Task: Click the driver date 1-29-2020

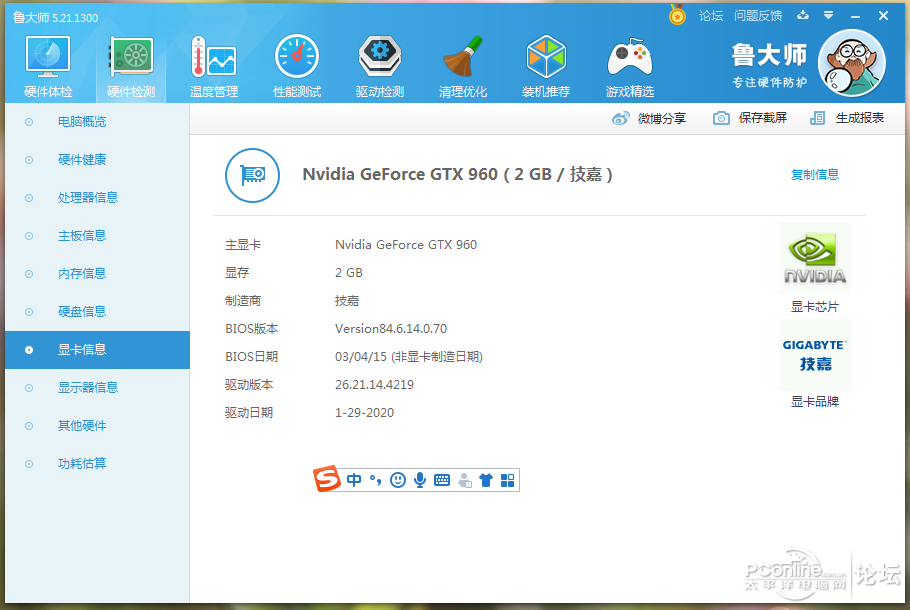Action: tap(364, 413)
